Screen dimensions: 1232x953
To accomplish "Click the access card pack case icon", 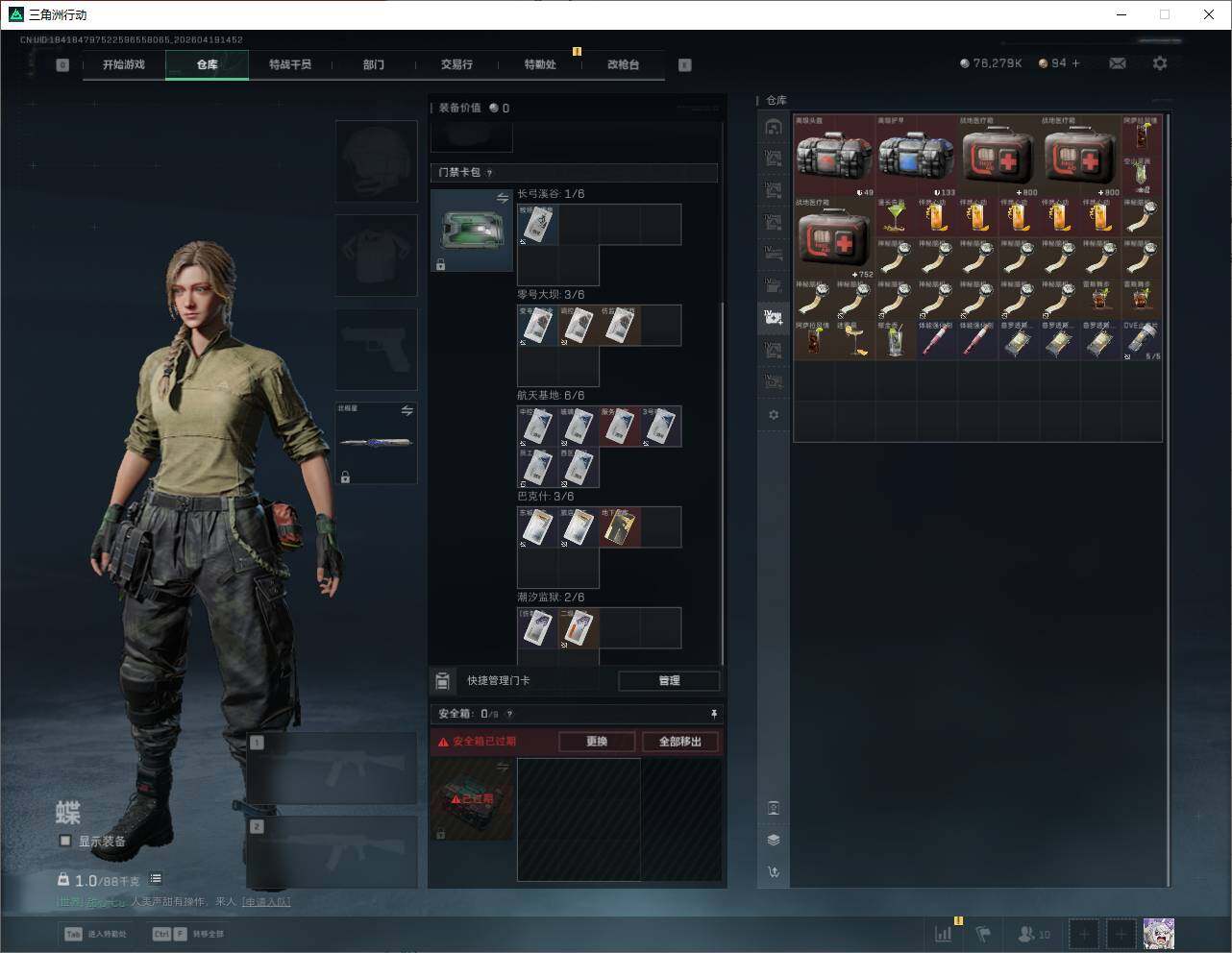I will 472,231.
